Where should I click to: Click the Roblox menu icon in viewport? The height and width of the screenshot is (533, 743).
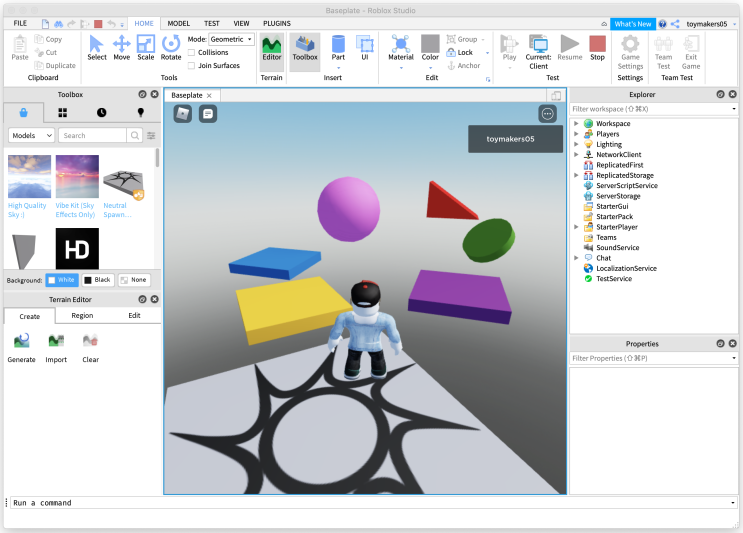tap(183, 114)
